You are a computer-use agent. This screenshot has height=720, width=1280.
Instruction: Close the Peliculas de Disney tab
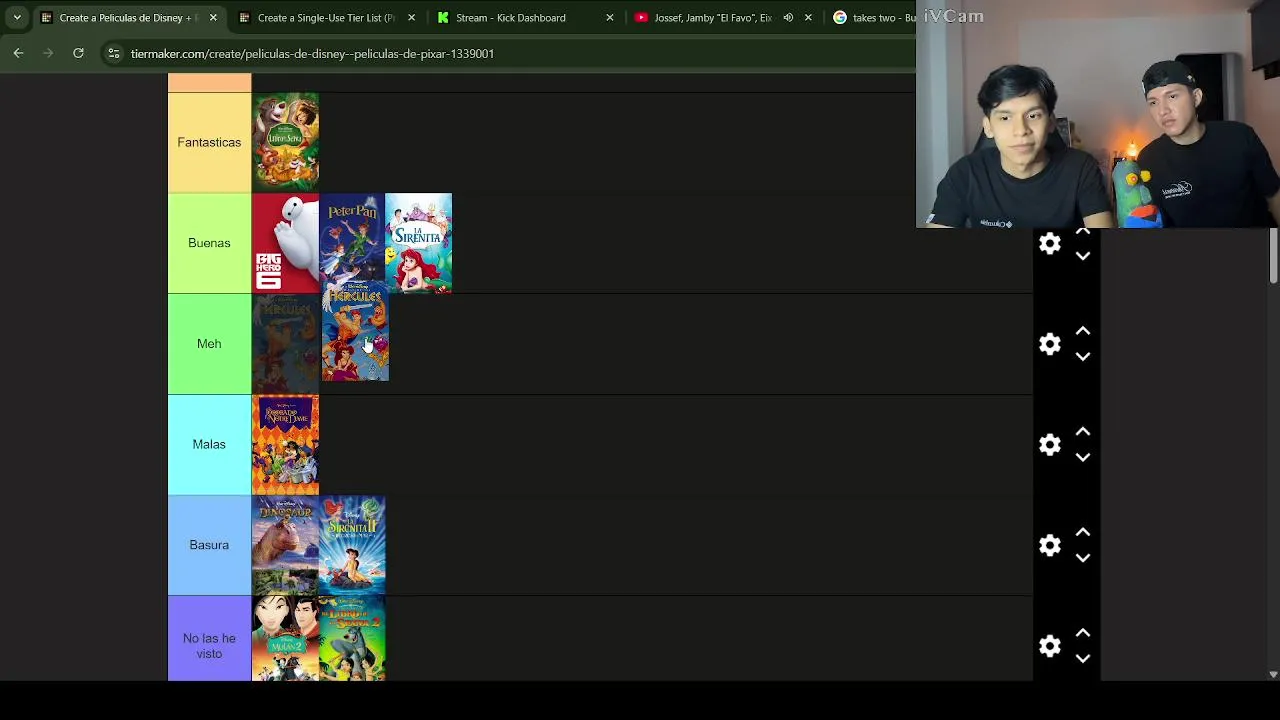pyautogui.click(x=213, y=17)
